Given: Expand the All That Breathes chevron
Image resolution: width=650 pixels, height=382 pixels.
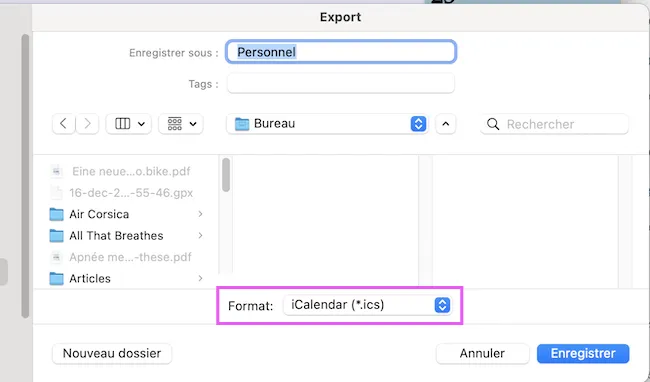Looking at the screenshot, I should click(200, 236).
